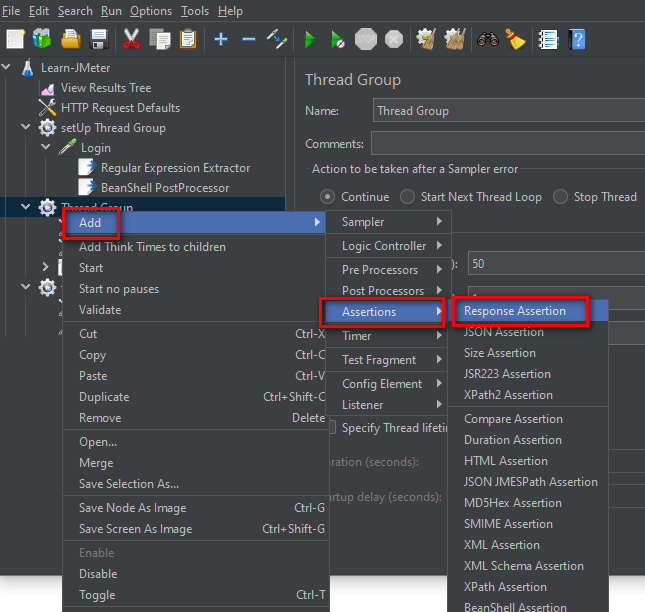Image resolution: width=645 pixels, height=612 pixels.
Task: Click the Save floppy disk icon
Action: coord(99,39)
